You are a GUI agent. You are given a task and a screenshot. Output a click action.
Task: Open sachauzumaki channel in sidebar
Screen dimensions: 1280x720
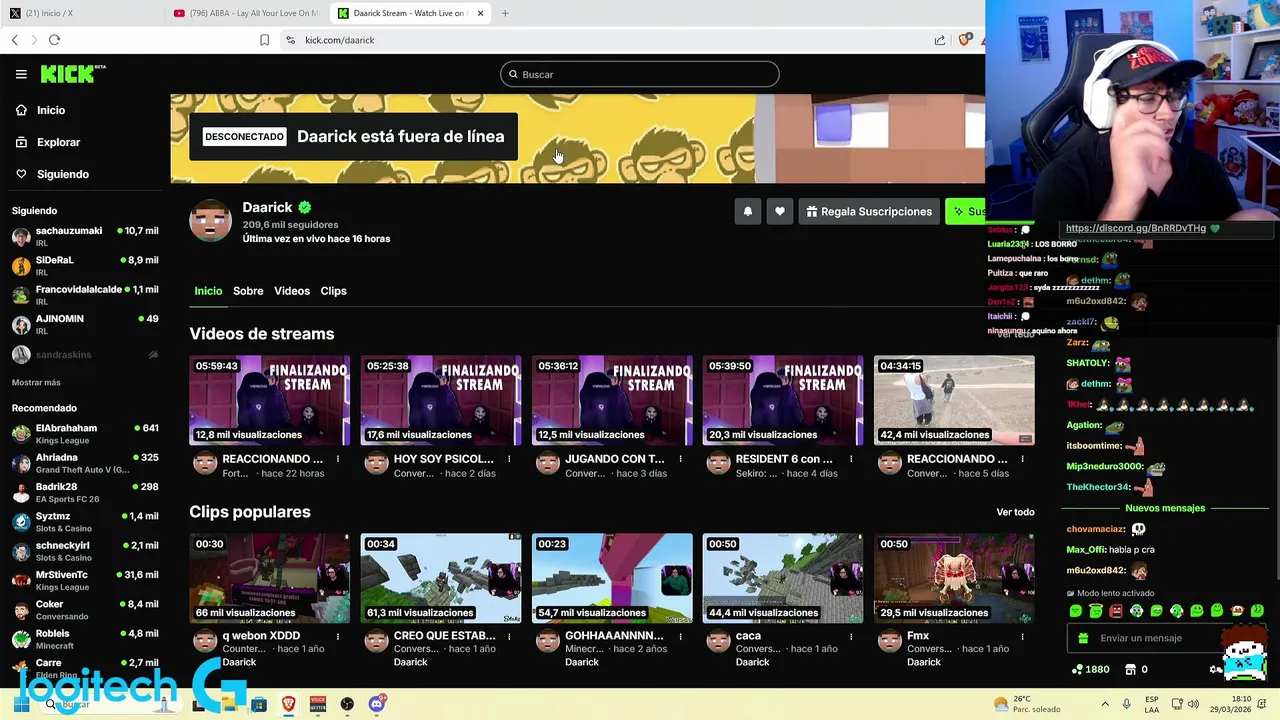click(x=85, y=236)
